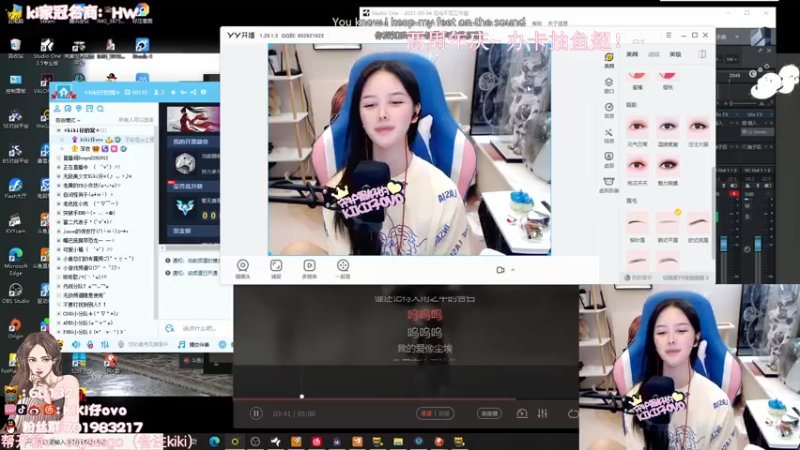The width and height of the screenshot is (800, 450).
Task: Expand the small arrow beside camera icon
Action: 513,270
